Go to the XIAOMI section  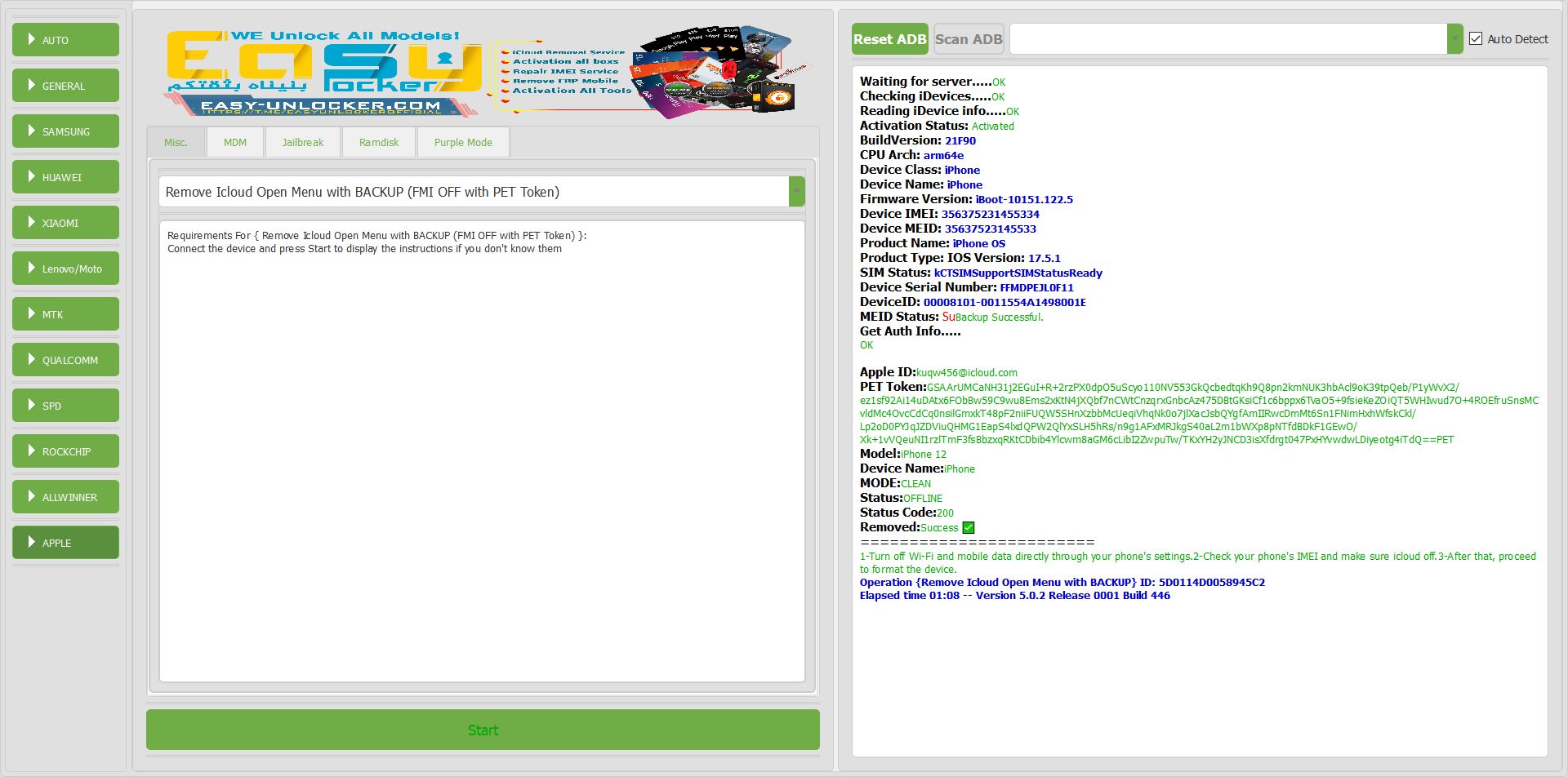click(x=65, y=222)
